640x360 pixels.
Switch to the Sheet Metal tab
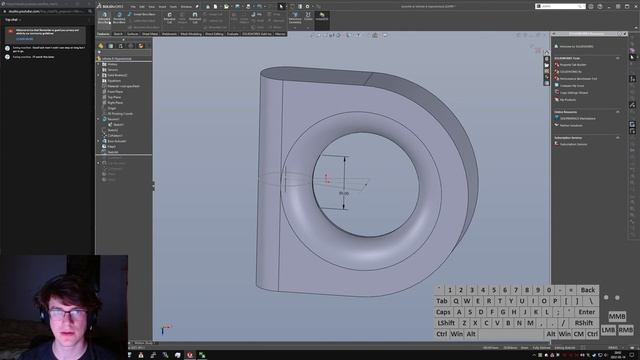coord(150,34)
